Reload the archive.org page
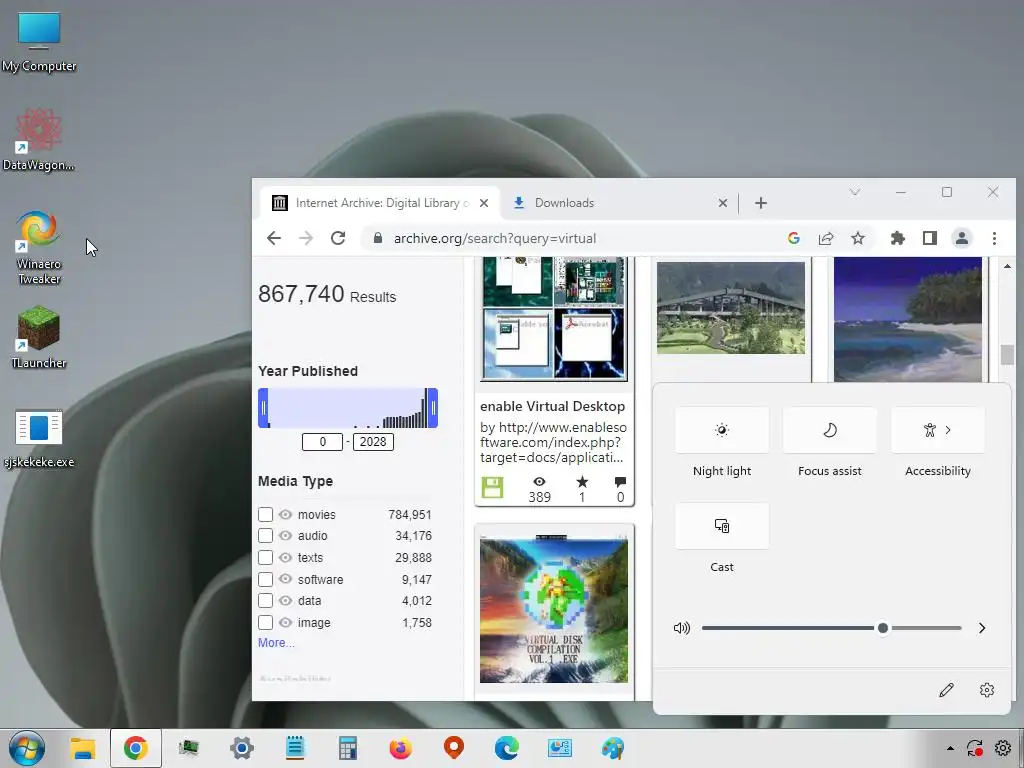This screenshot has height=768, width=1024. tap(338, 238)
